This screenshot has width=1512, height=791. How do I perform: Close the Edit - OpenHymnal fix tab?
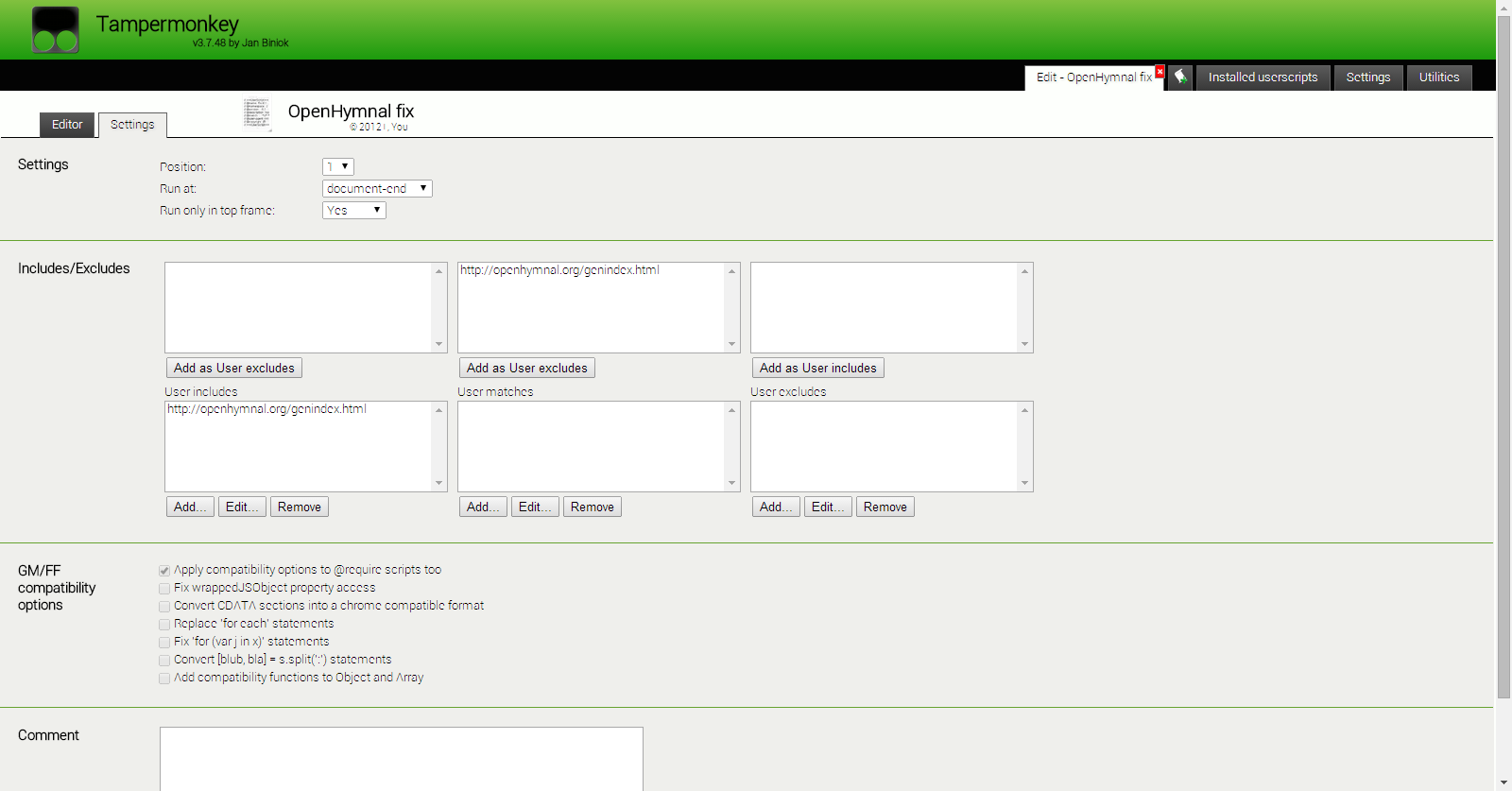[1160, 72]
